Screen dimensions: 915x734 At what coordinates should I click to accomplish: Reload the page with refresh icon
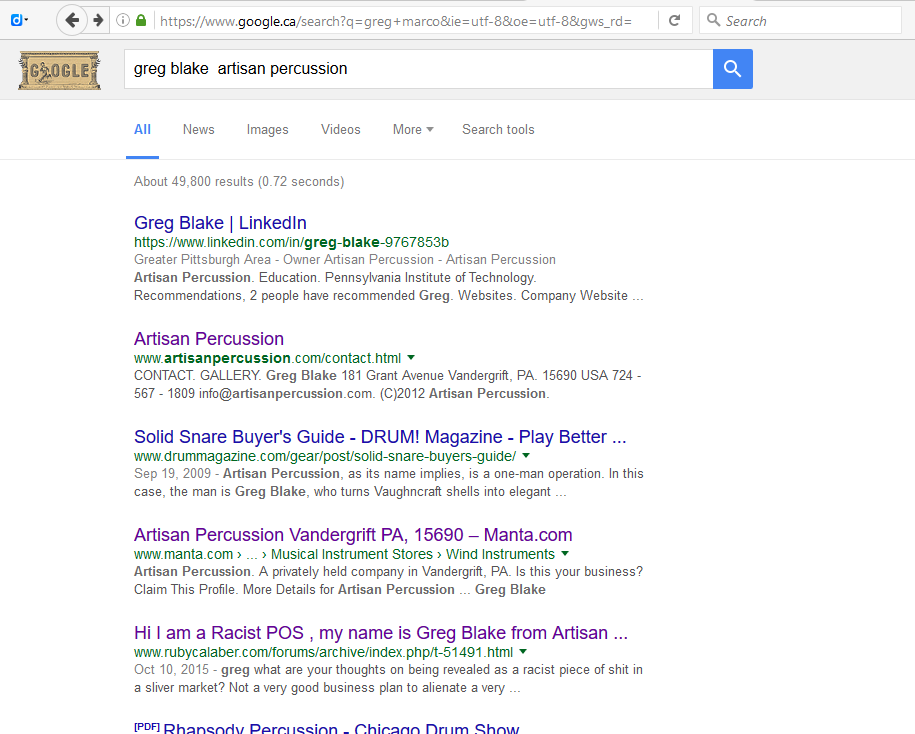click(674, 20)
